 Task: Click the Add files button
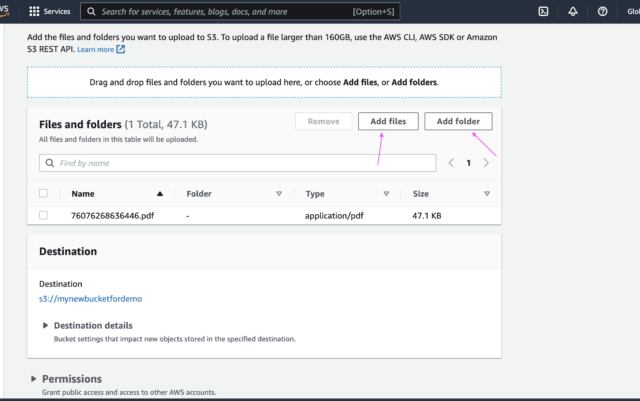[388, 121]
